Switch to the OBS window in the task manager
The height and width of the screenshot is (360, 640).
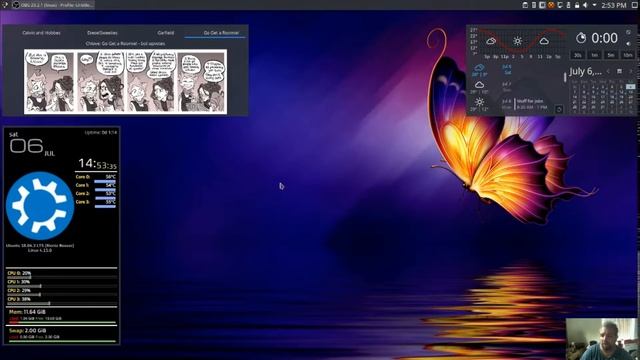coord(53,5)
